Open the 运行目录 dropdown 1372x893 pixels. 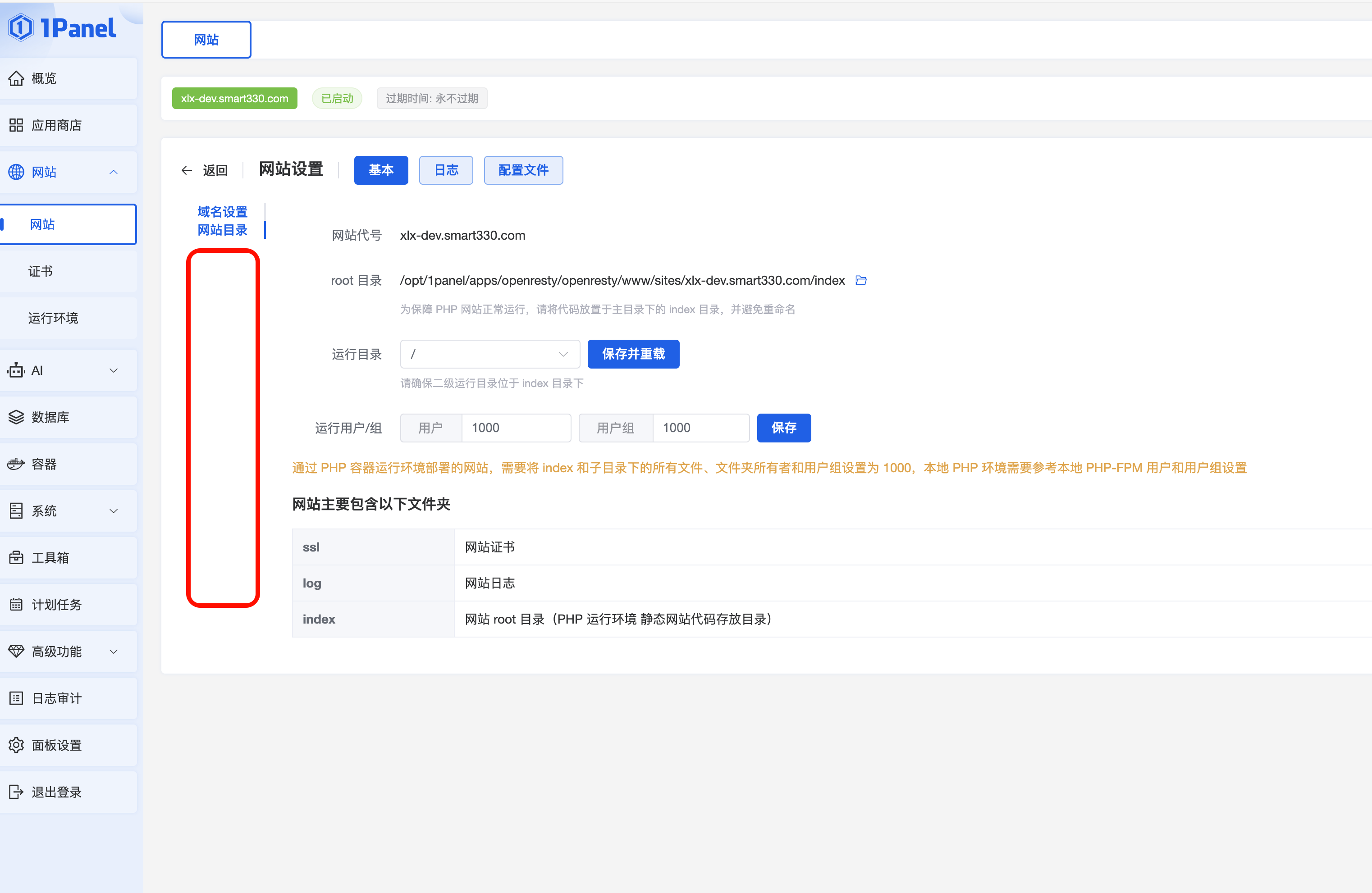(x=489, y=354)
